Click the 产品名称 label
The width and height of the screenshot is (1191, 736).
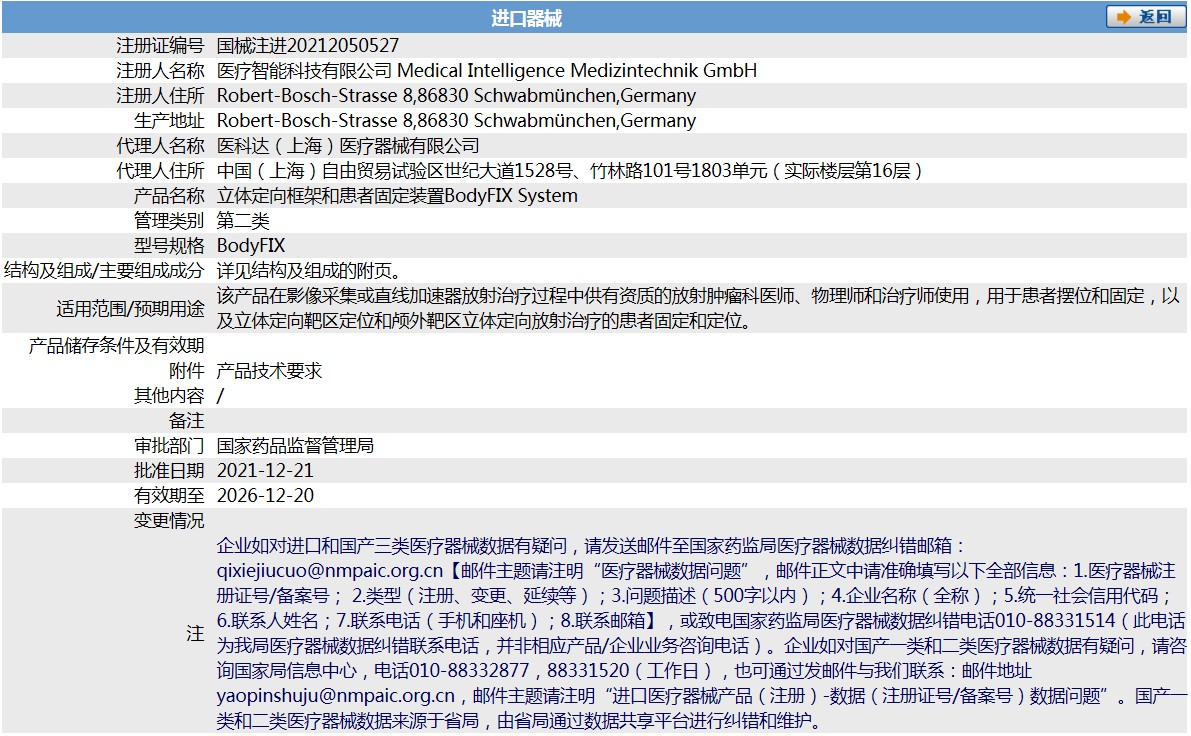[169, 196]
